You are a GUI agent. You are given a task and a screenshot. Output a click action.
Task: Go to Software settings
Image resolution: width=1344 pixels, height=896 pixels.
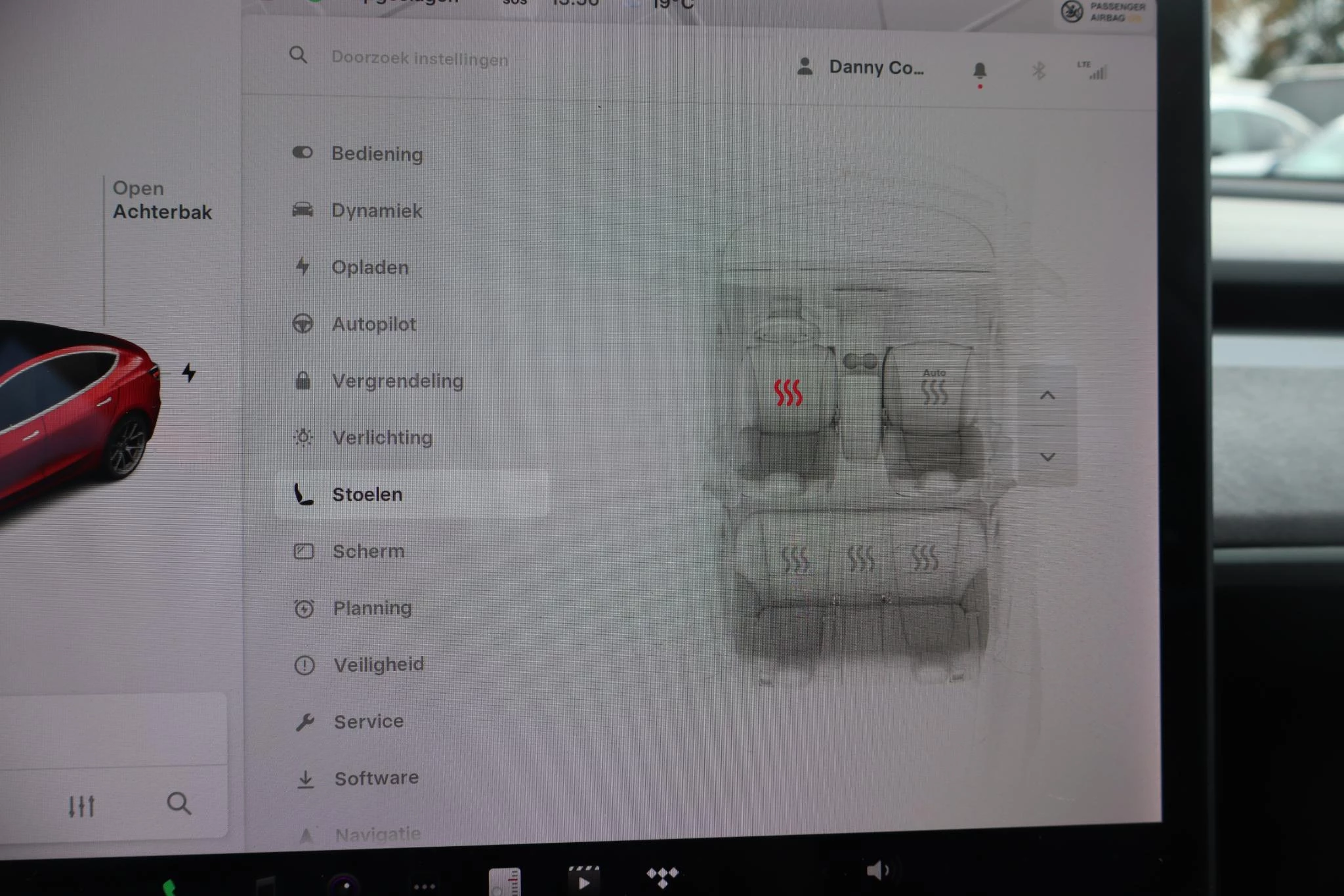coord(376,779)
